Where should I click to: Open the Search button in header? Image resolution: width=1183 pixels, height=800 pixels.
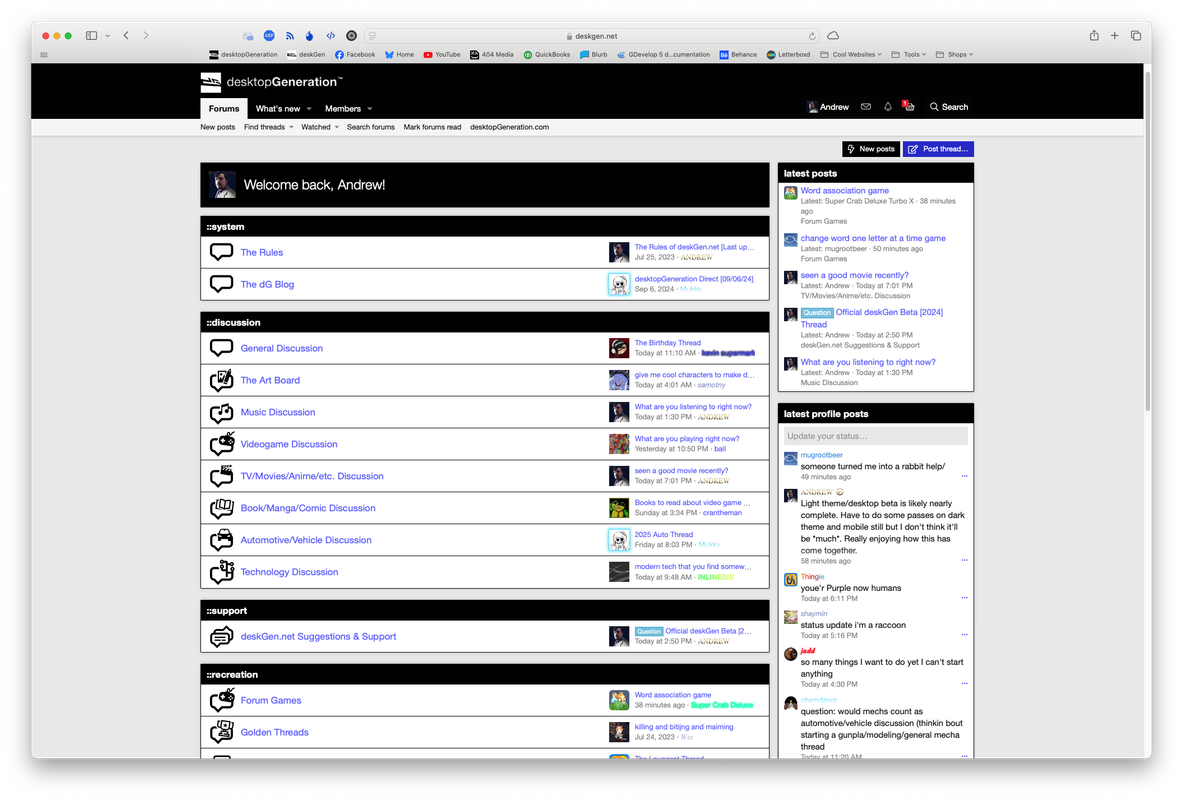tap(948, 107)
